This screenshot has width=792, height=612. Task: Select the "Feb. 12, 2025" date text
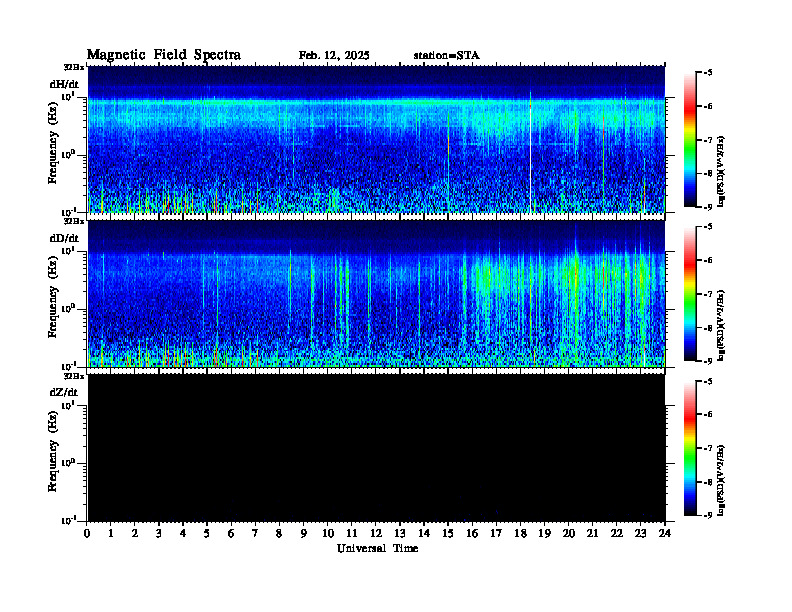coord(334,56)
